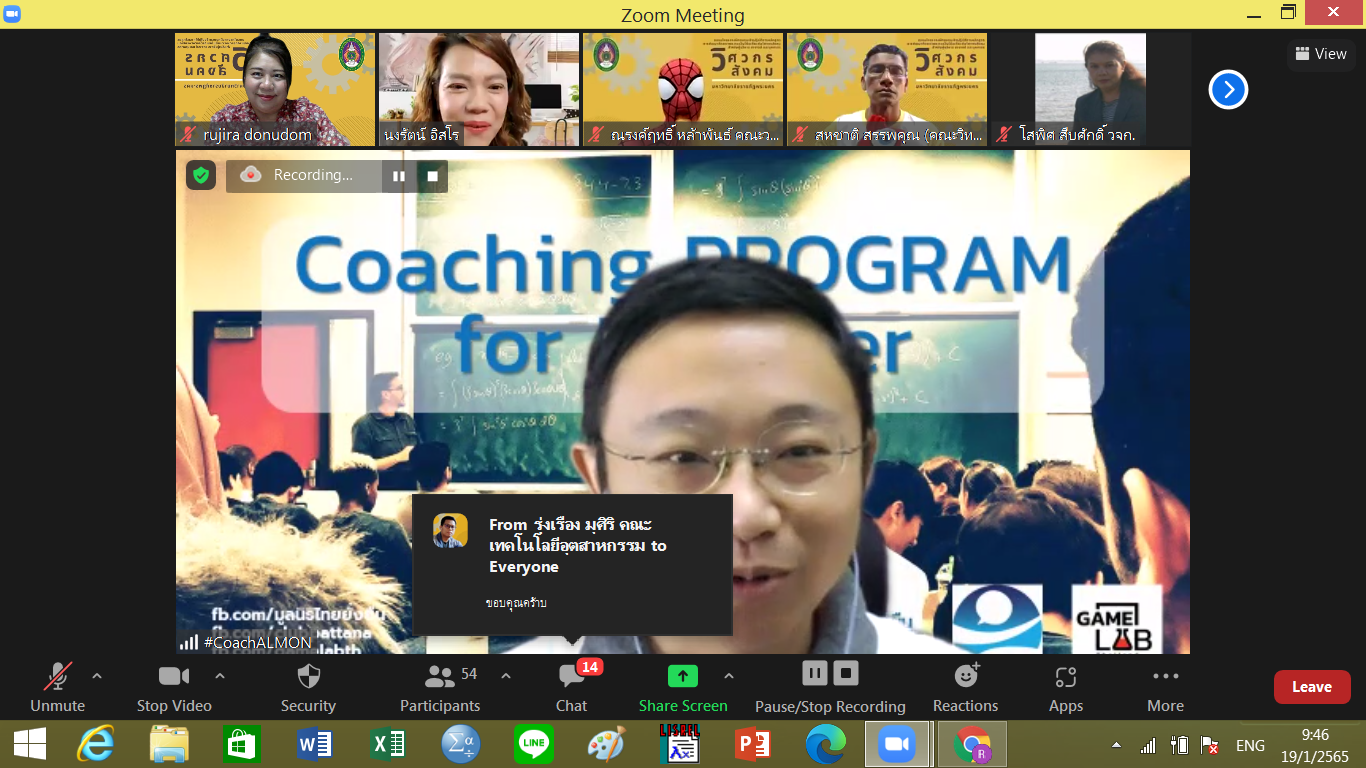Open PowerPoint from taskbar
The image size is (1366, 768).
pyautogui.click(x=752, y=745)
